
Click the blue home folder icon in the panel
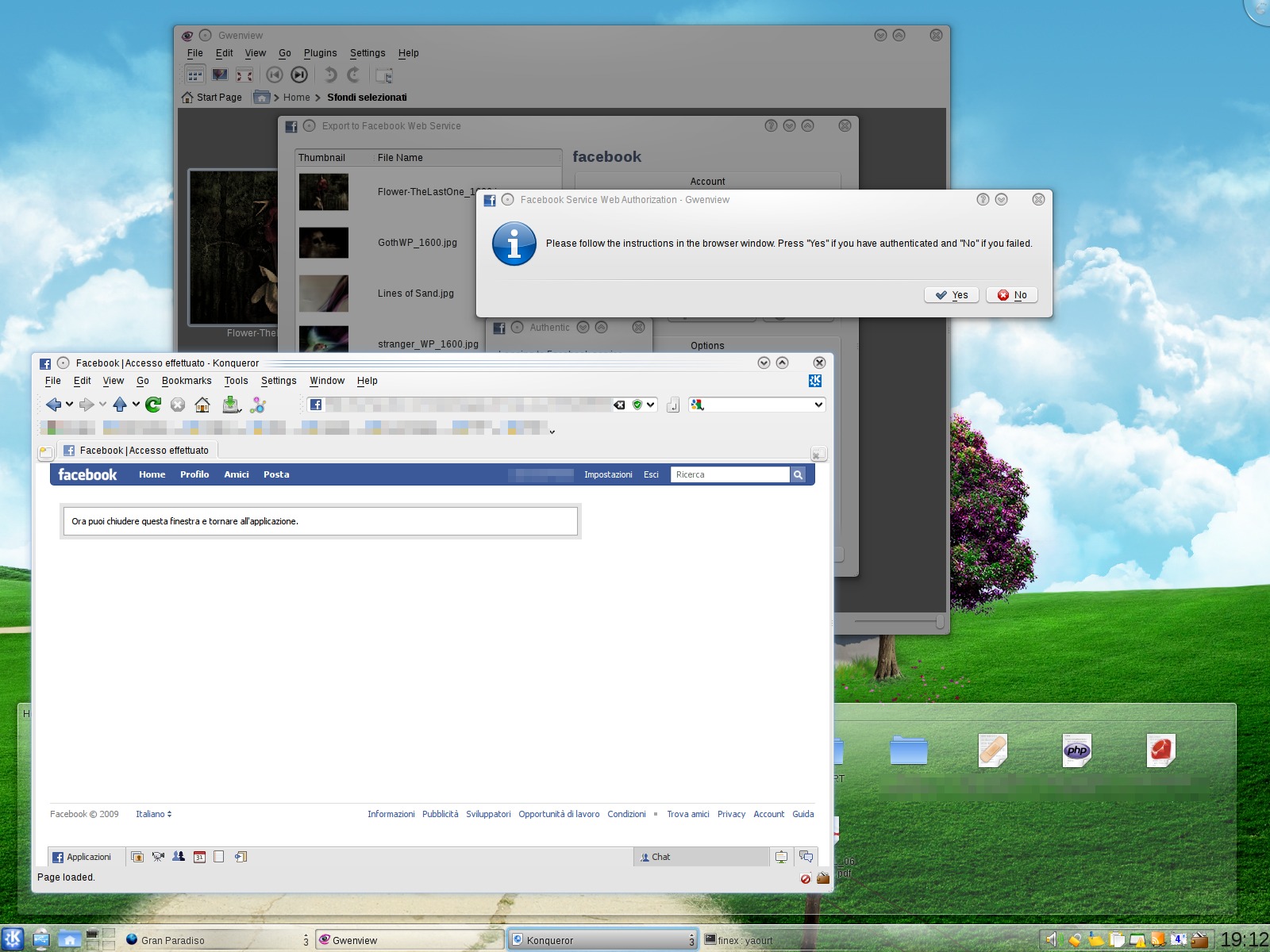point(70,939)
